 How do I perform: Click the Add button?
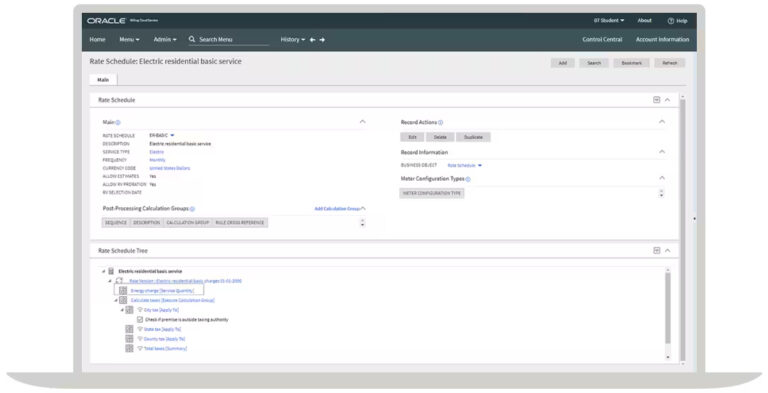(563, 63)
